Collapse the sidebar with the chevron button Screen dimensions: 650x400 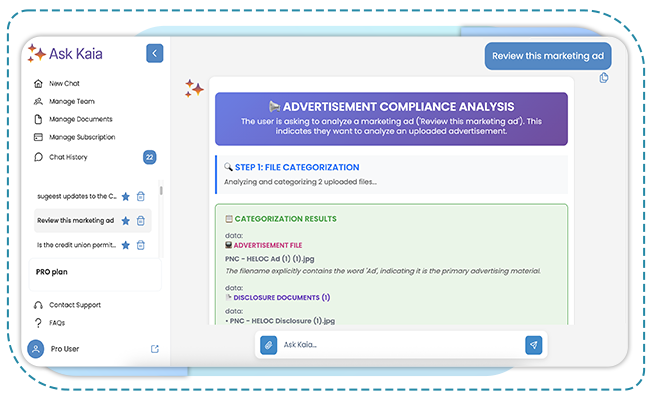pyautogui.click(x=155, y=53)
